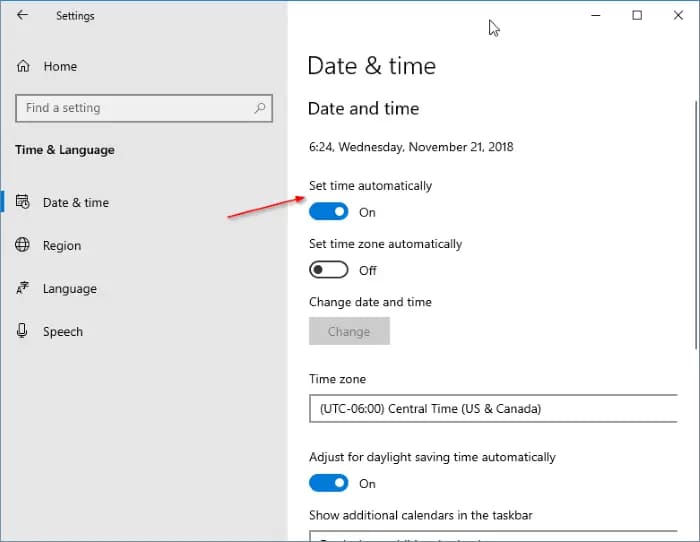Close the Settings window
The image size is (700, 542).
[x=678, y=15]
